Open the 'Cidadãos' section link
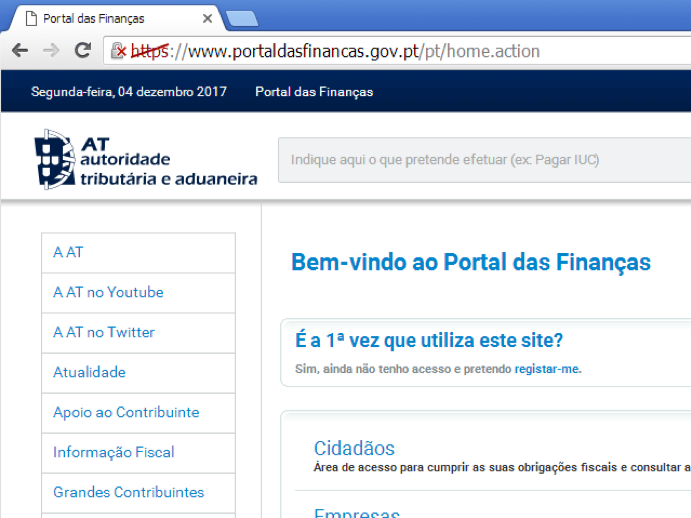Viewport: 691px width, 518px height. point(354,448)
